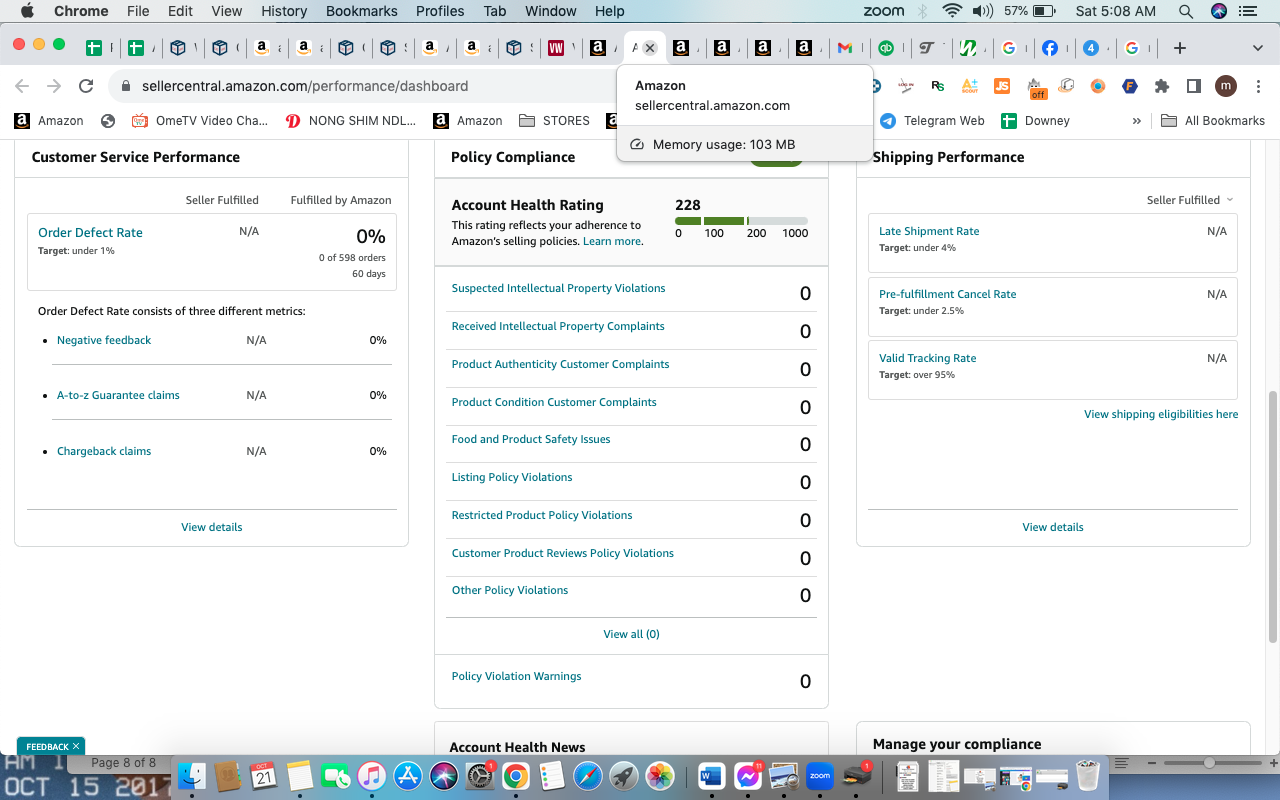Open the Chrome extensions puzzle menu
The image size is (1280, 800).
click(1162, 86)
